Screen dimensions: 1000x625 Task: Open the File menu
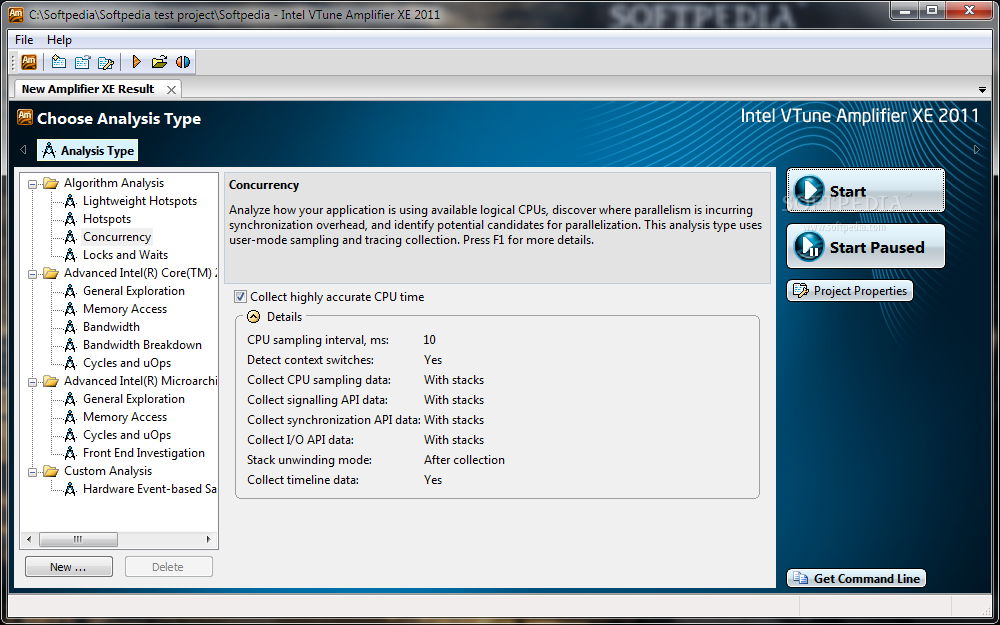[x=24, y=40]
